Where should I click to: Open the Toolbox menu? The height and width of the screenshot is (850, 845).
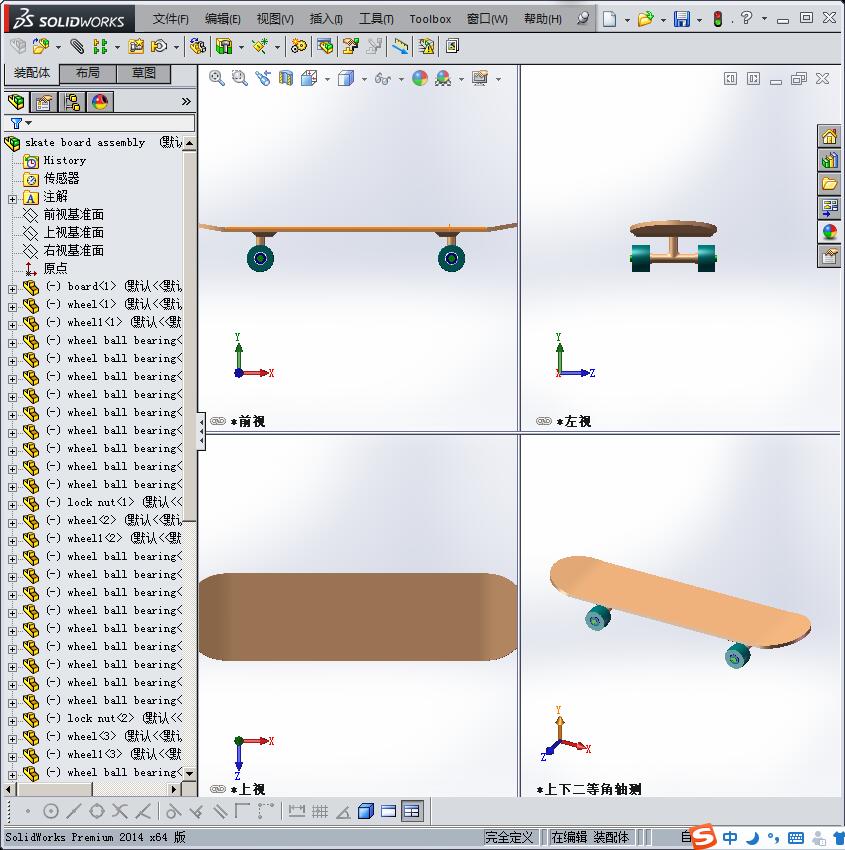(430, 19)
